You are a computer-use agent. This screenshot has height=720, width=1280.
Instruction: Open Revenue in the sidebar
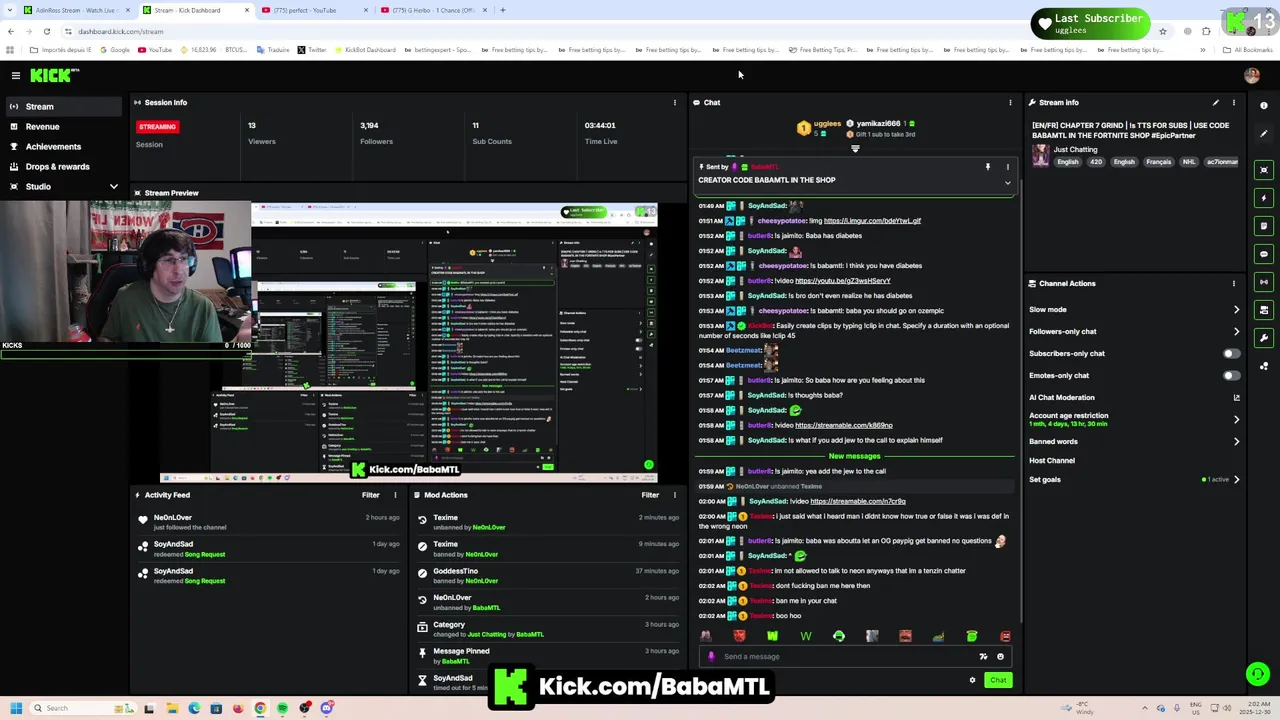point(64,126)
